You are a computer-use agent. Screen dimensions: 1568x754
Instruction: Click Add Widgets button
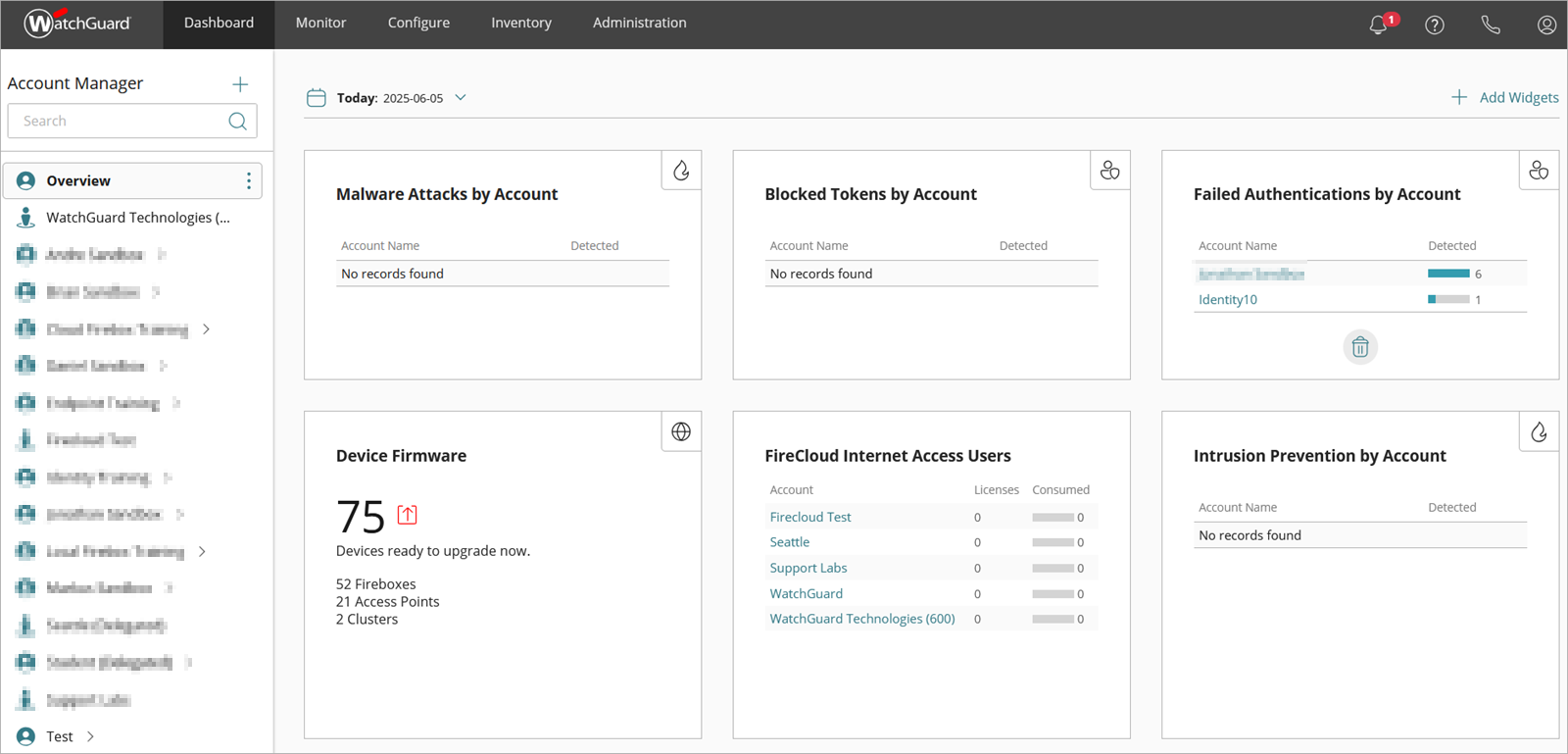point(1505,97)
